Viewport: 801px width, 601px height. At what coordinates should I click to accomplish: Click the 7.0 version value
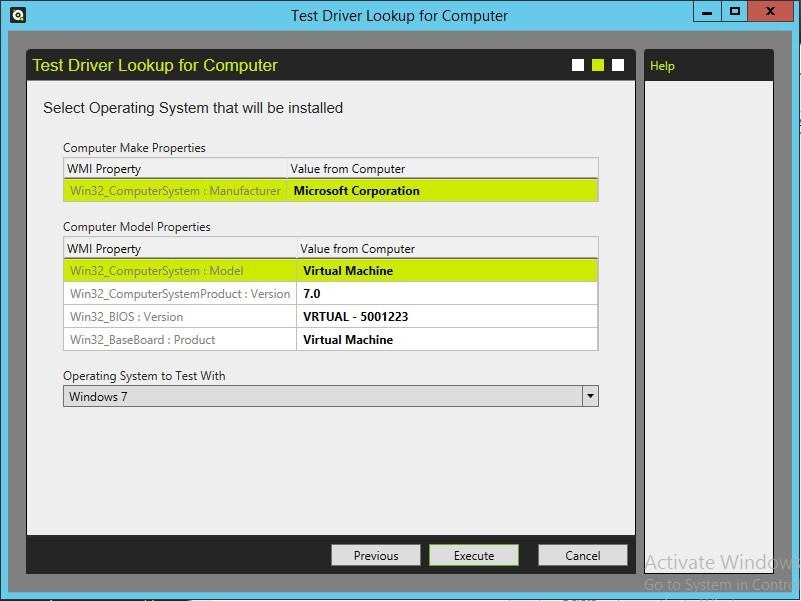tap(447, 293)
